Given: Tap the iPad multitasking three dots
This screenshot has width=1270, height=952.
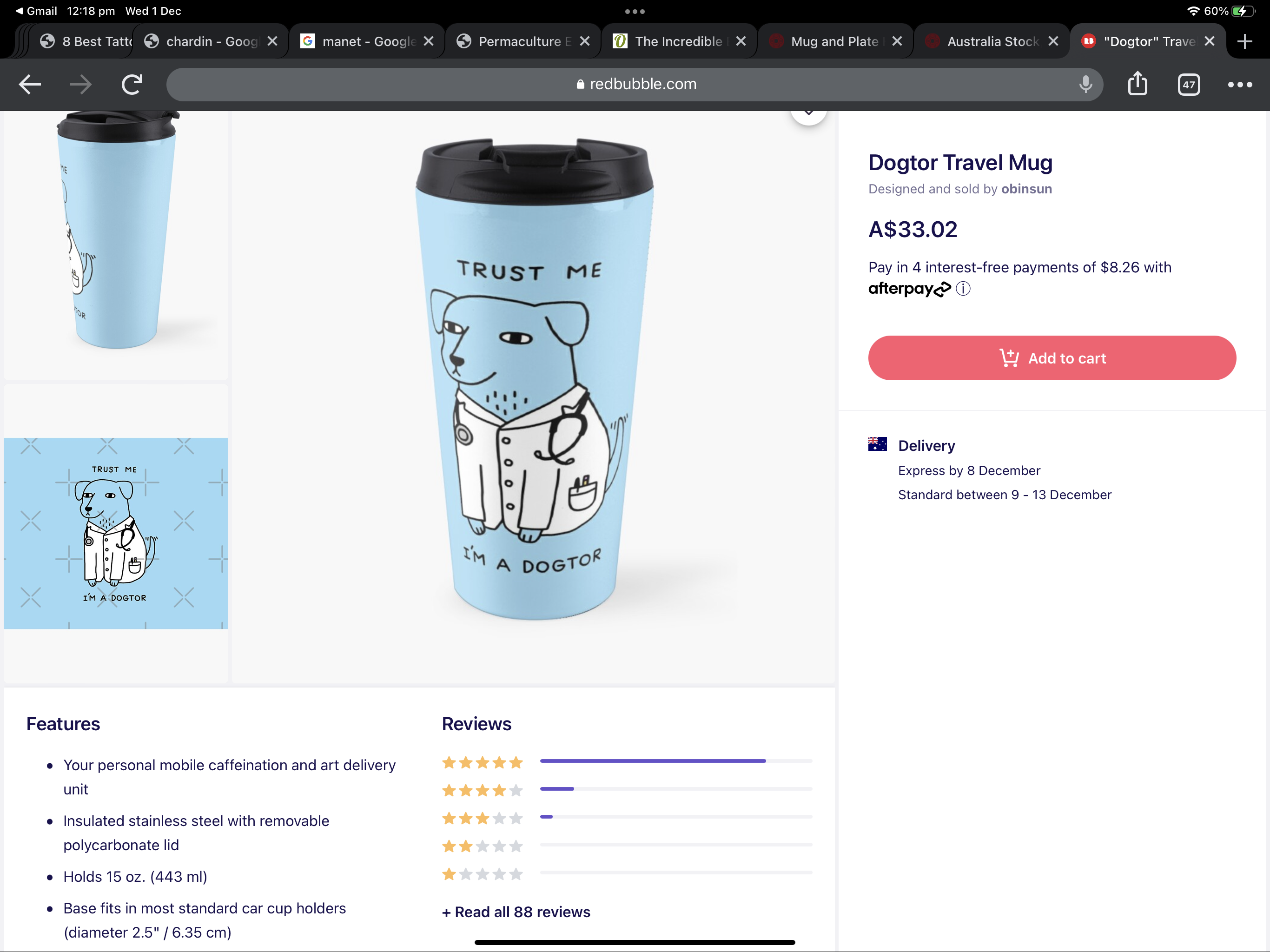Looking at the screenshot, I should click(635, 12).
